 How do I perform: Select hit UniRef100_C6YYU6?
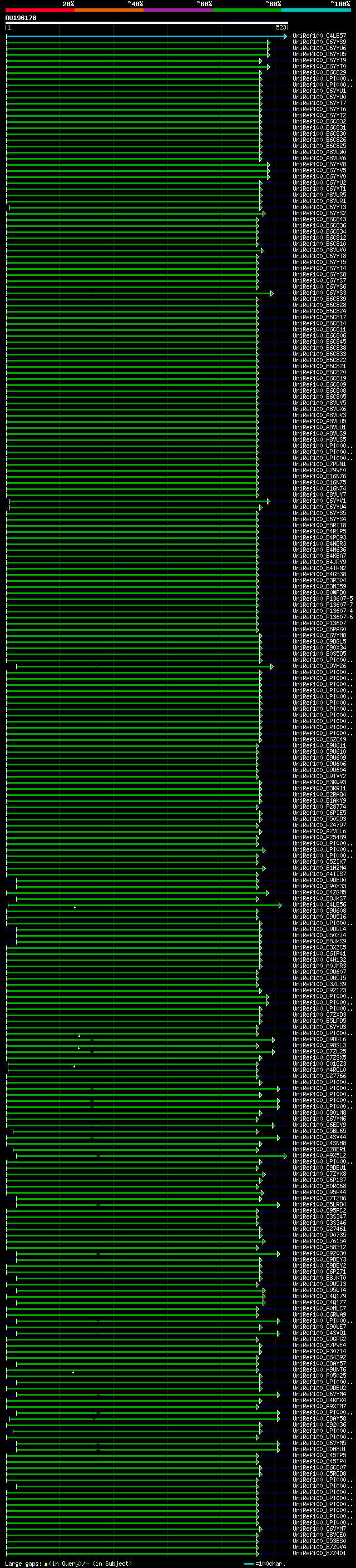(x=319, y=48)
